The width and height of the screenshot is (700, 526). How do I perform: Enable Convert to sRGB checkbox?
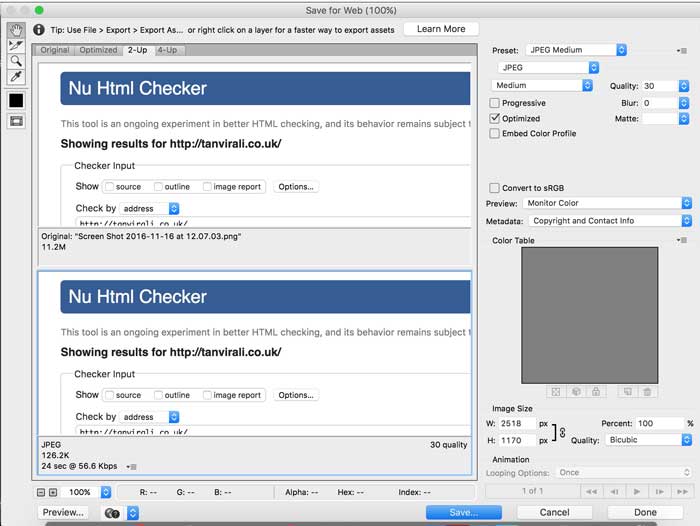(x=494, y=188)
